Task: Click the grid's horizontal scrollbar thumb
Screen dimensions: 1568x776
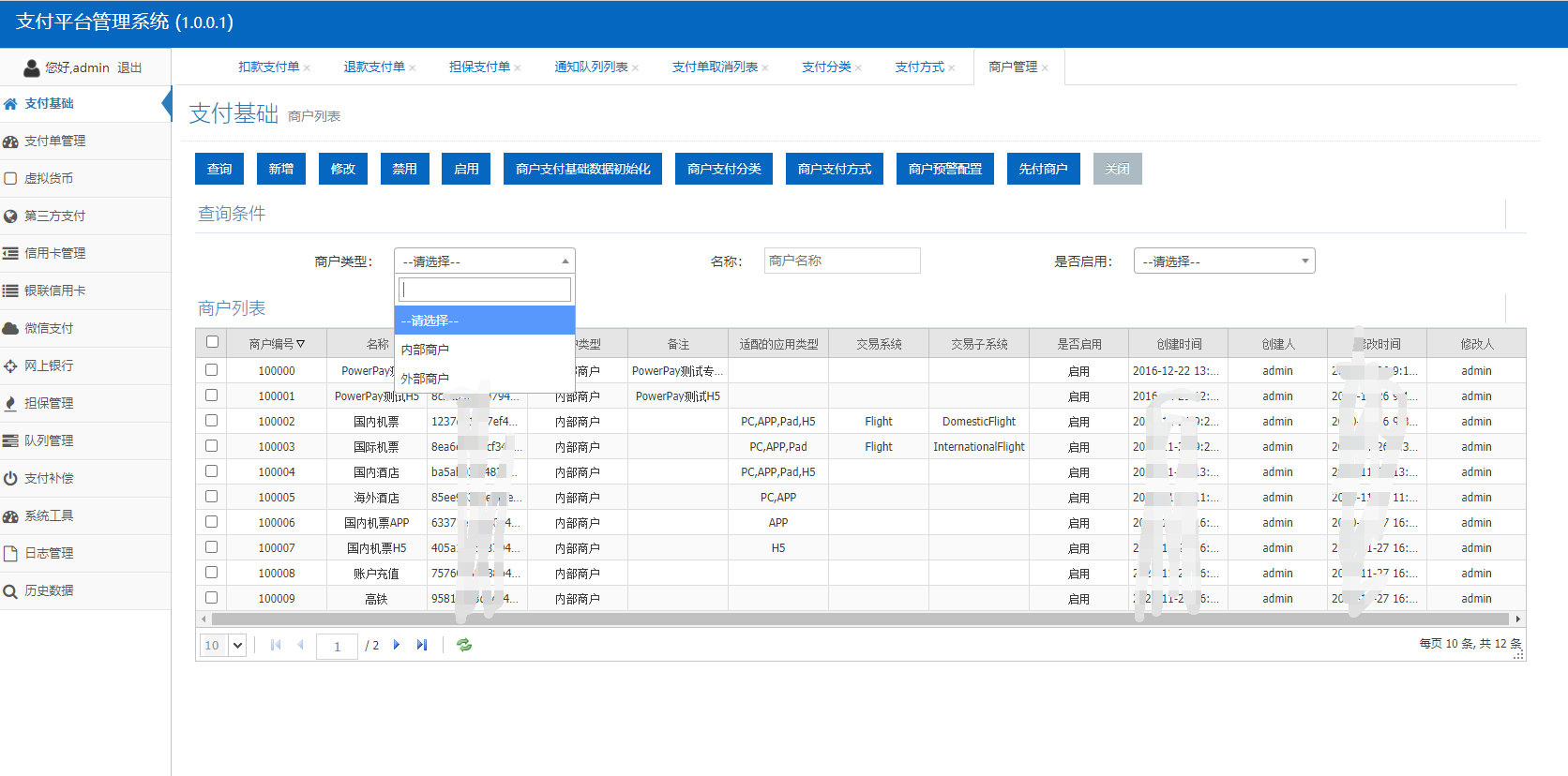Action: (860, 619)
